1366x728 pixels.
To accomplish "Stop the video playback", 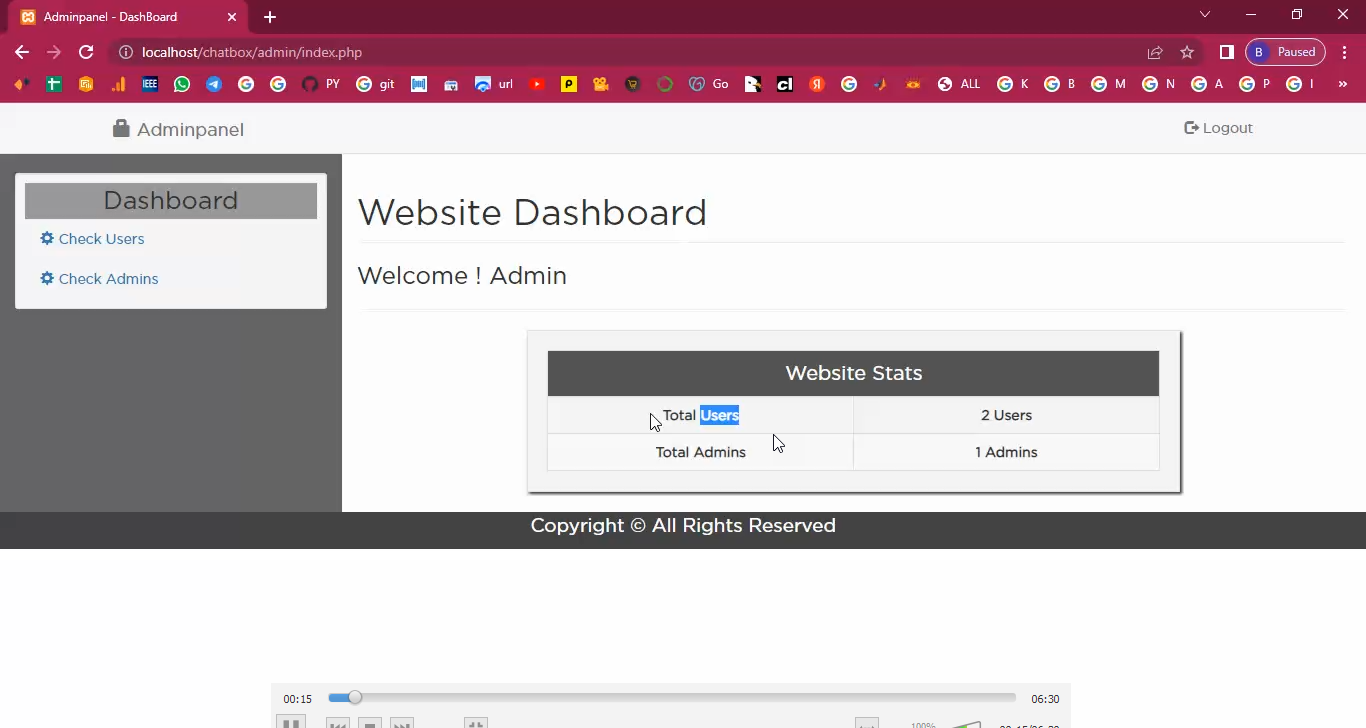I will click(370, 724).
